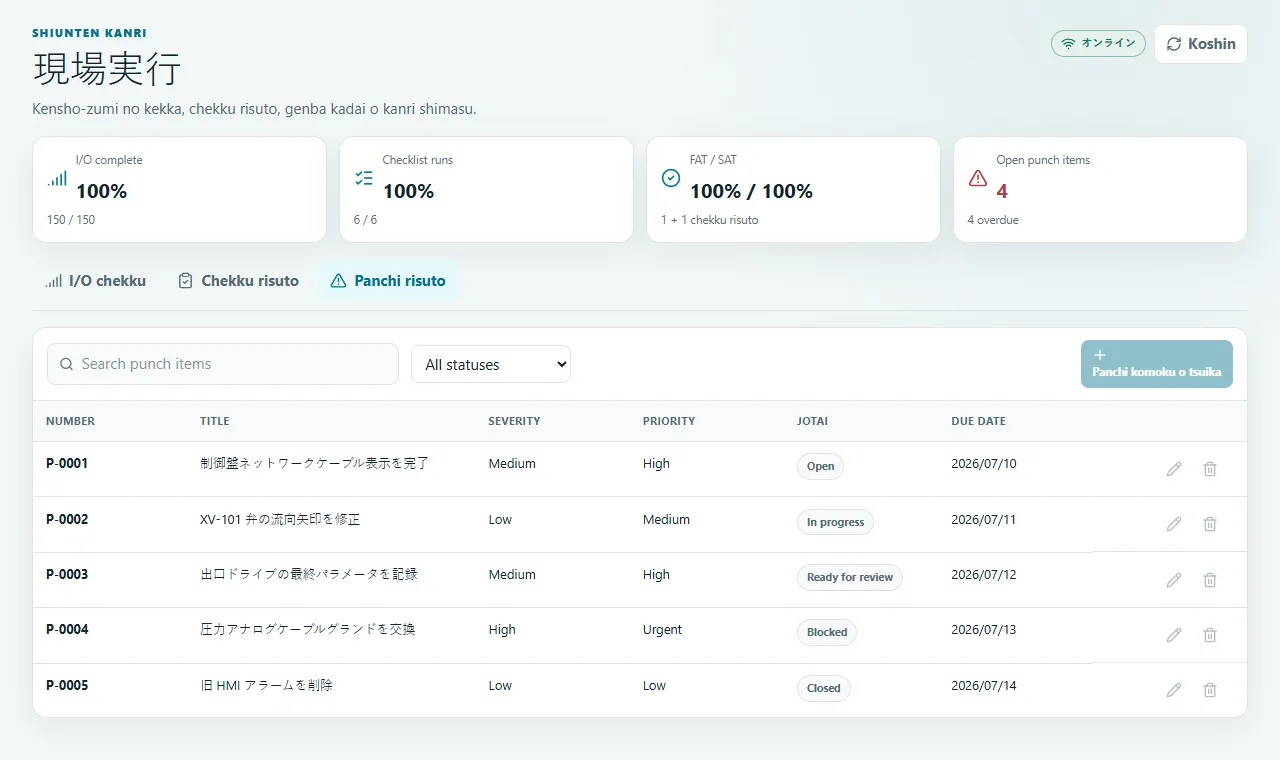The width and height of the screenshot is (1280, 760).
Task: Click the Checklist runs list icon
Action: pos(364,178)
